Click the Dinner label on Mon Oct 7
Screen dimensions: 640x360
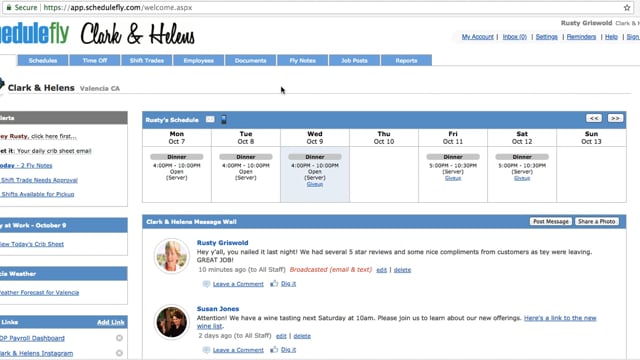[x=177, y=157]
